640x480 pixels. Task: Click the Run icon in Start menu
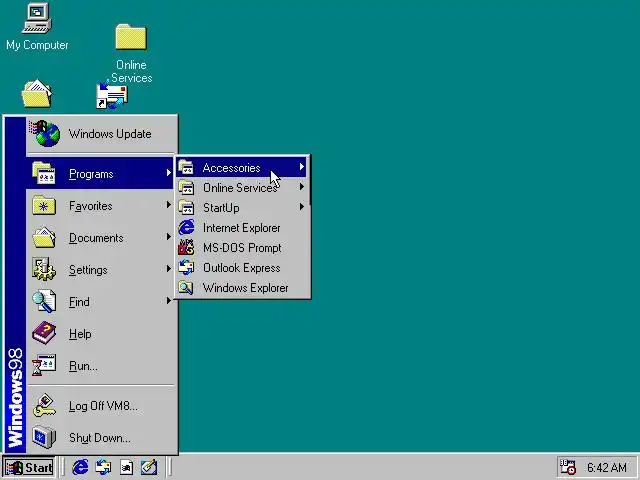coord(44,365)
